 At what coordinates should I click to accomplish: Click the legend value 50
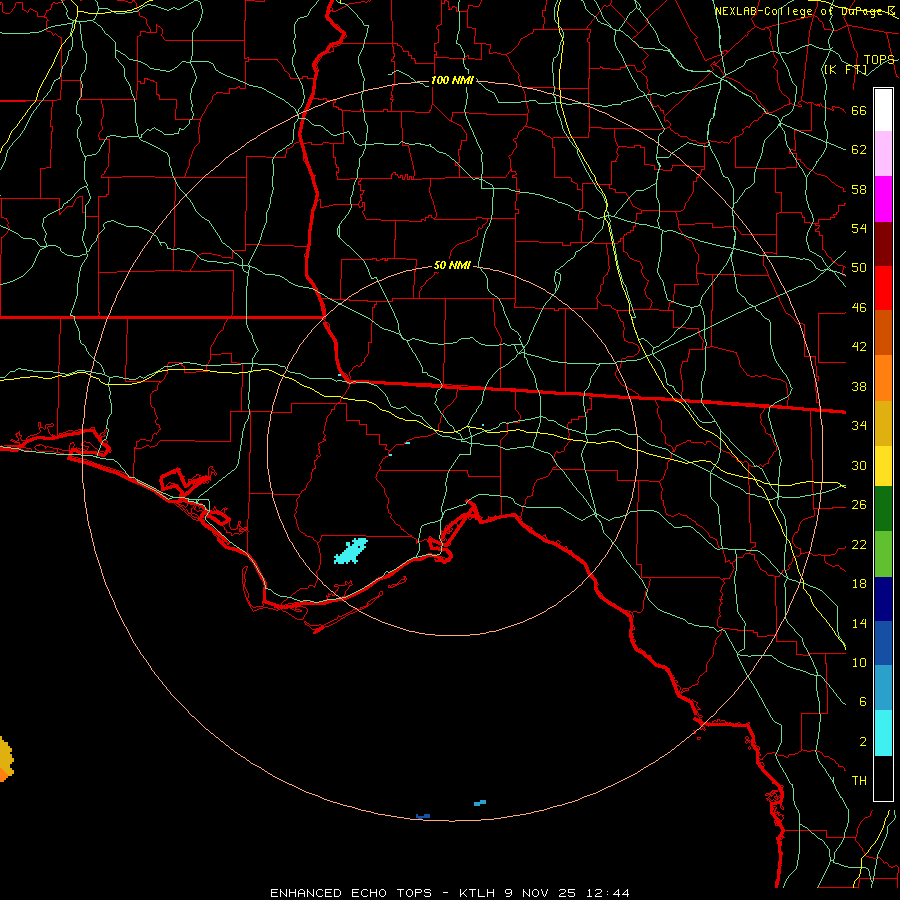(x=859, y=267)
